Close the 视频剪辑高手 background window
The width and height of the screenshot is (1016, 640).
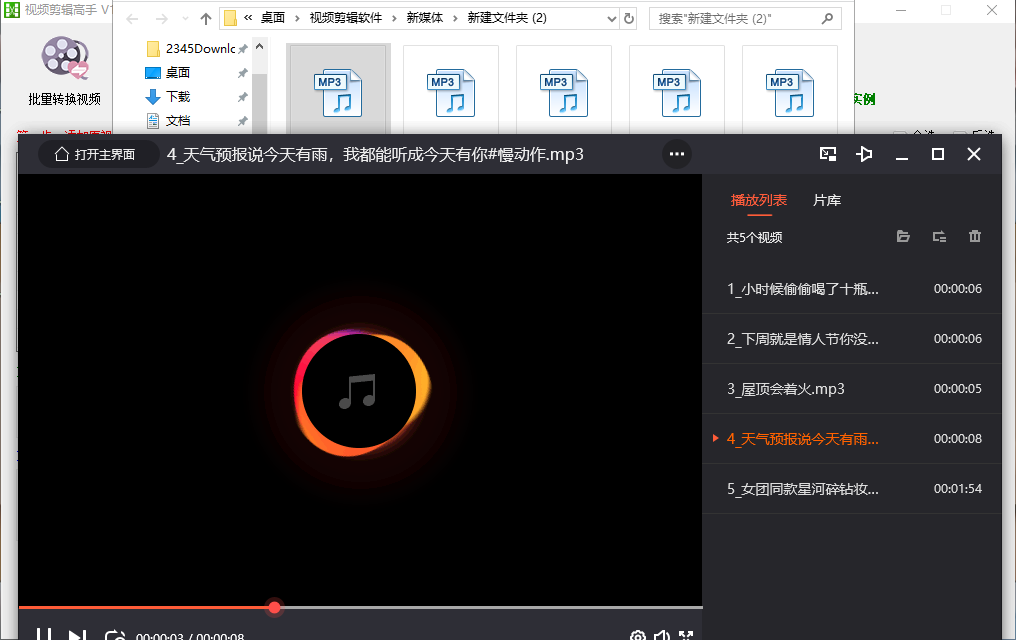coord(992,10)
